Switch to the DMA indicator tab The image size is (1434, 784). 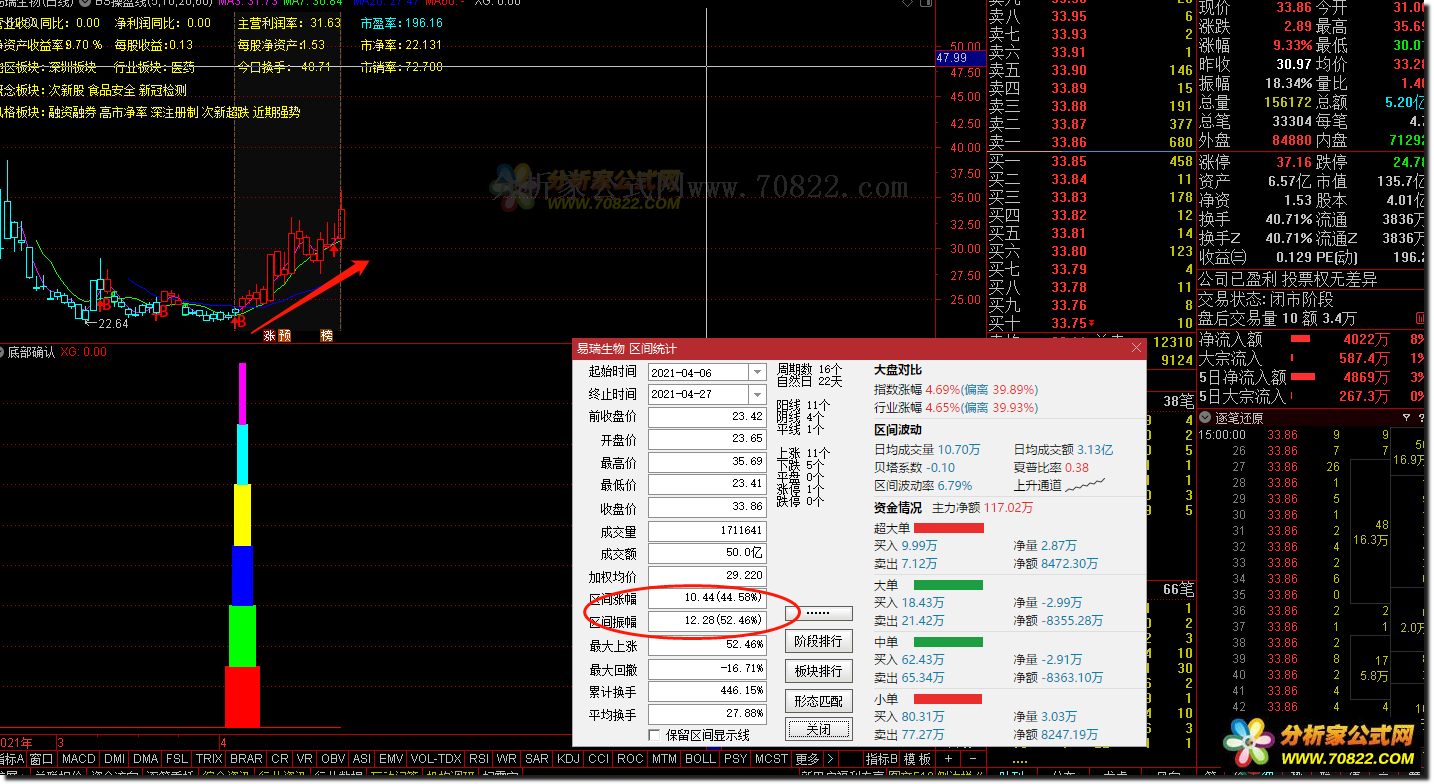click(146, 759)
